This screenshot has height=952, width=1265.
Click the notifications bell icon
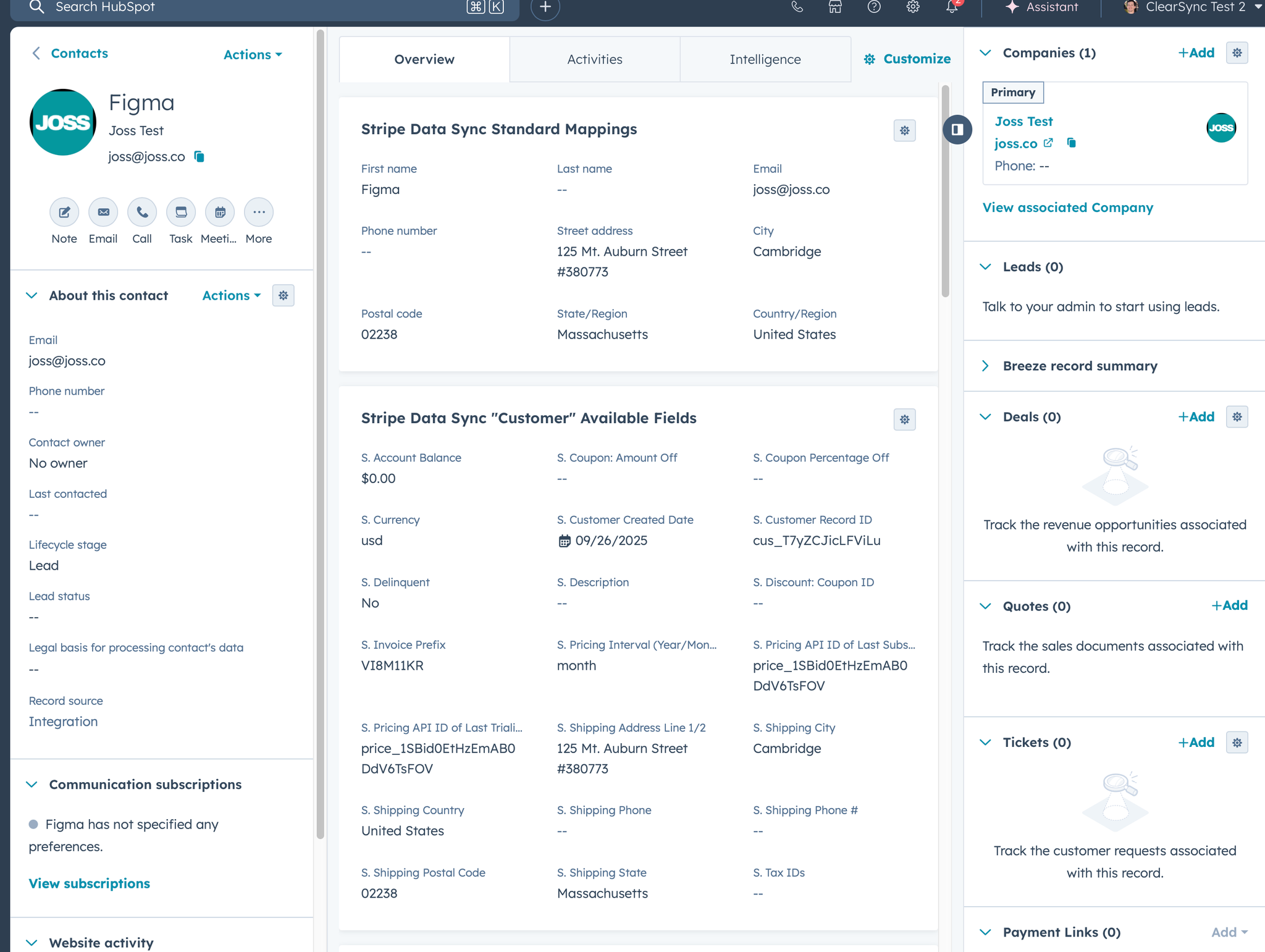[952, 7]
